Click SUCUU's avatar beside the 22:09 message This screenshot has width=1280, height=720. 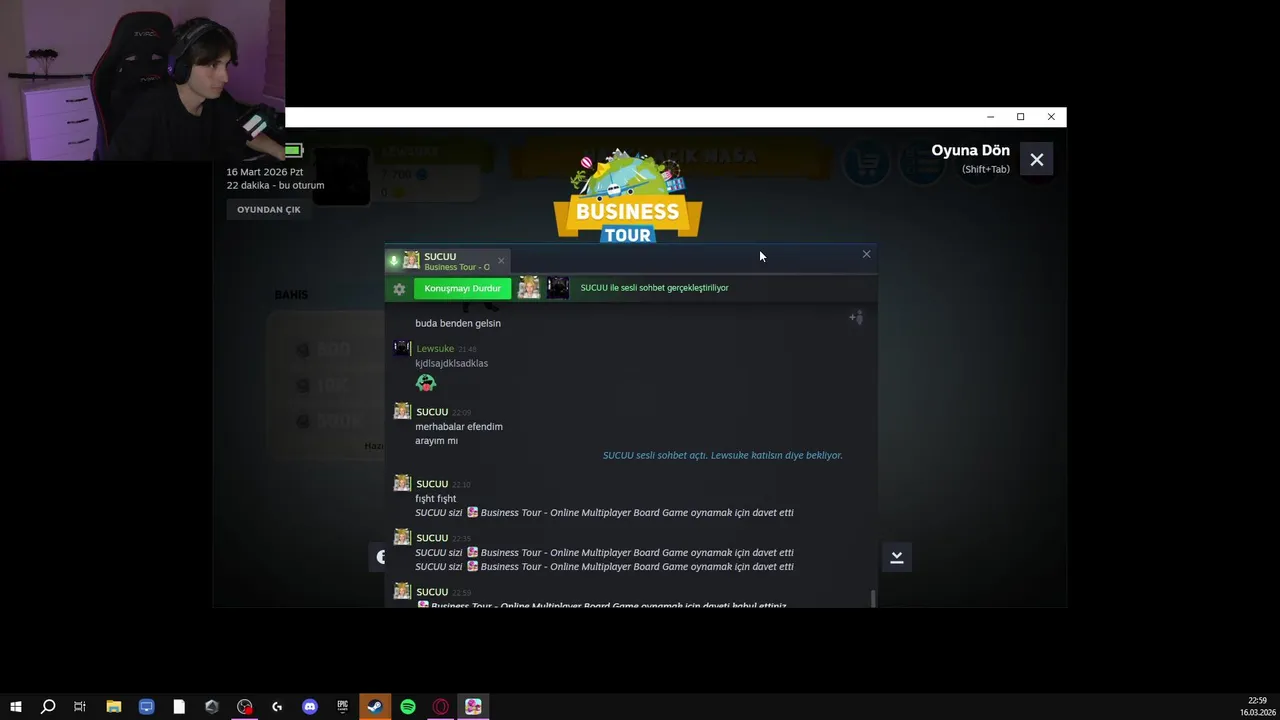(402, 411)
